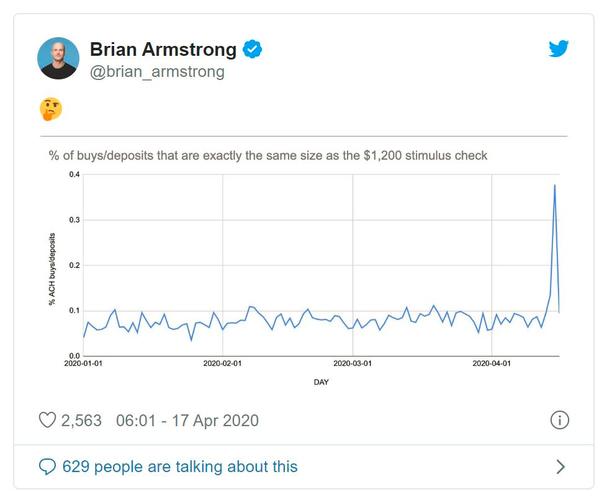The image size is (612, 500).
Task: Click the blue verified badge
Action: (x=256, y=49)
